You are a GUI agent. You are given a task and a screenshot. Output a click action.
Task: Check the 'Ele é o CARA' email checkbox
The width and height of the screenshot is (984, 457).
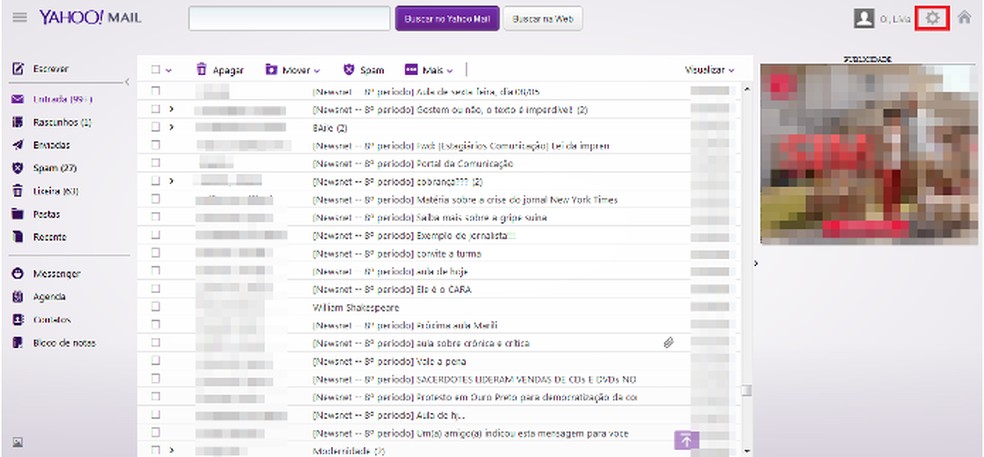pos(156,289)
